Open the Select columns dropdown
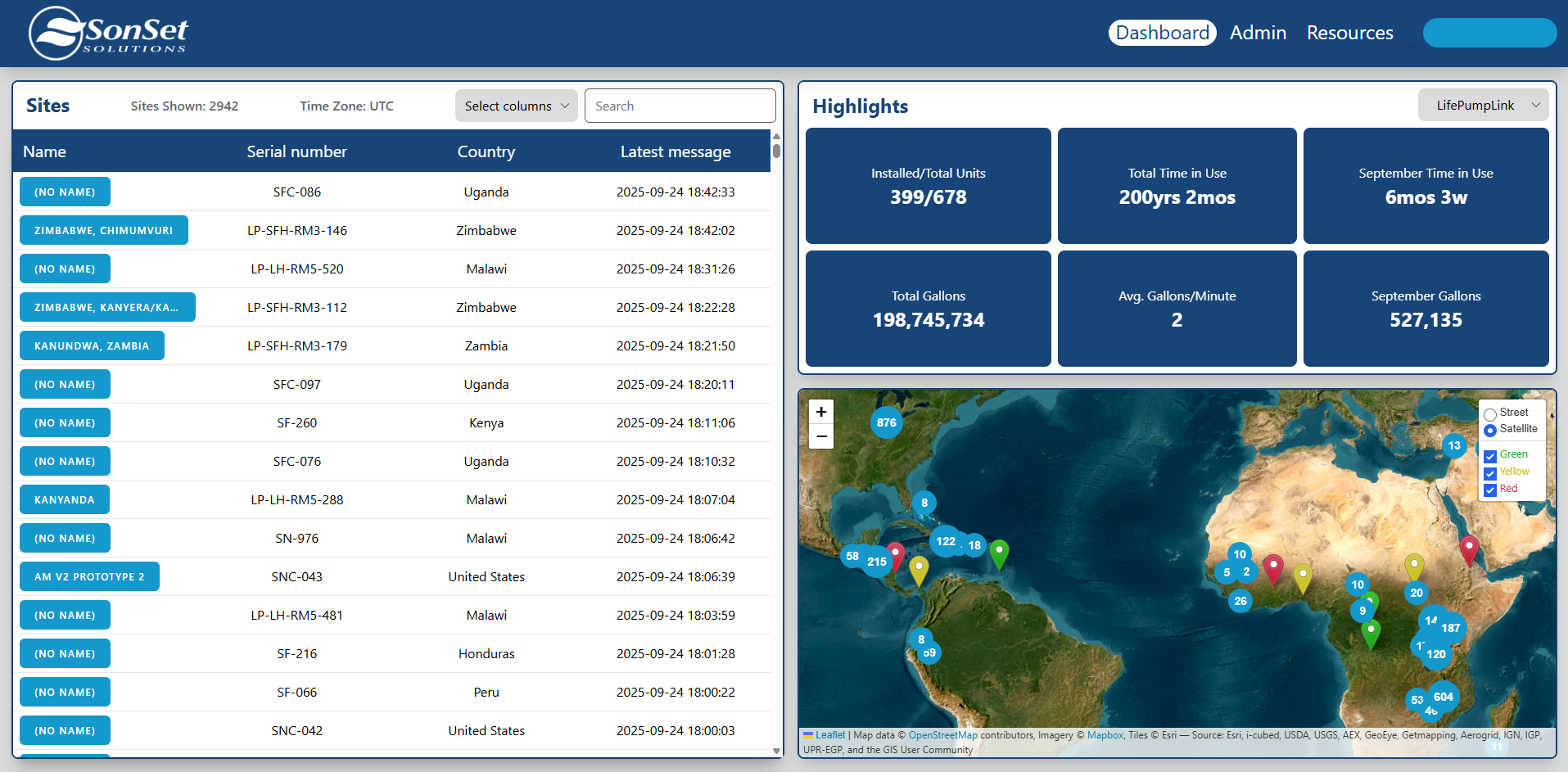 pyautogui.click(x=516, y=106)
